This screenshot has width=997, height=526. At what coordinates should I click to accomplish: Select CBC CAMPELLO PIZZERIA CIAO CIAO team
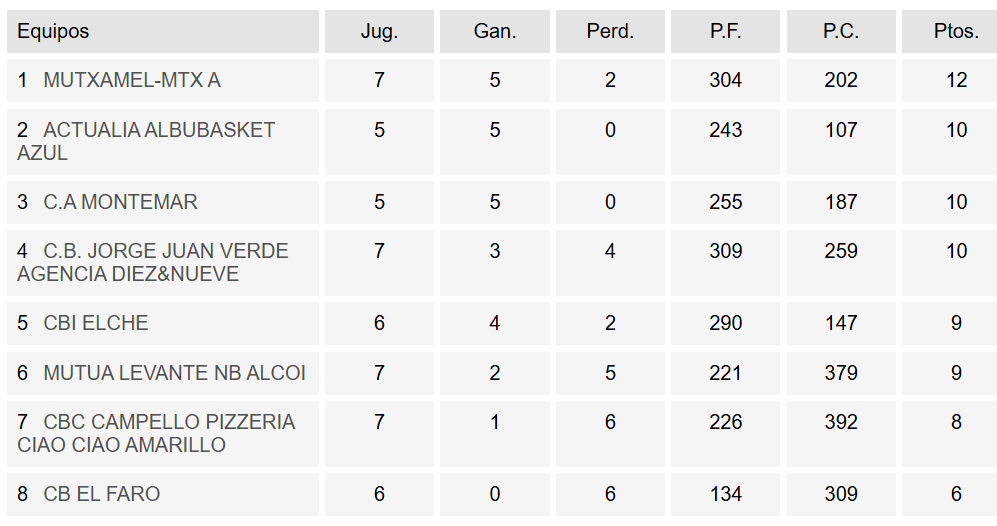(156, 433)
